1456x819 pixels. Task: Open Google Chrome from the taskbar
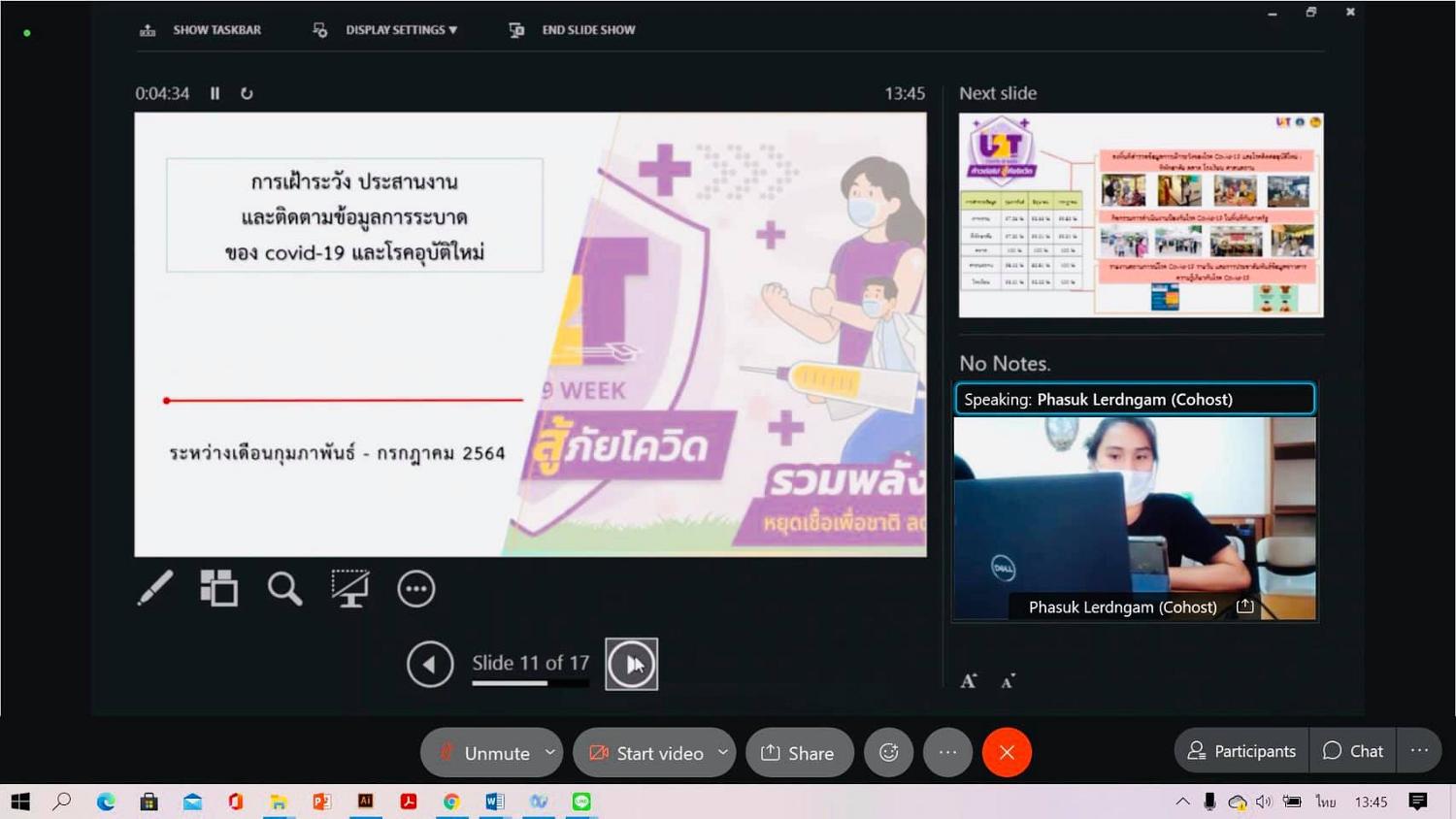point(451,802)
